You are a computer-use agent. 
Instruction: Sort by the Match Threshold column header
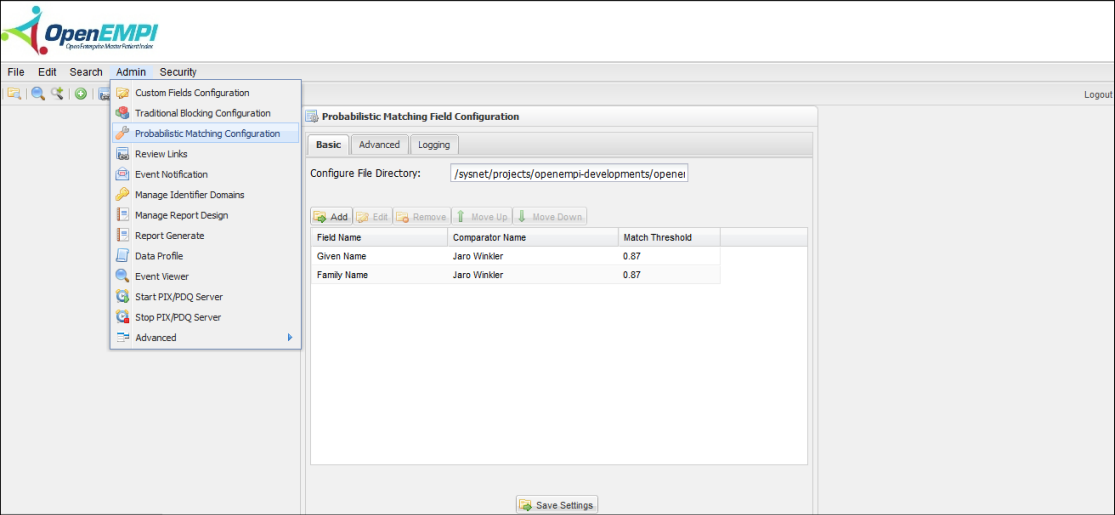click(x=669, y=238)
